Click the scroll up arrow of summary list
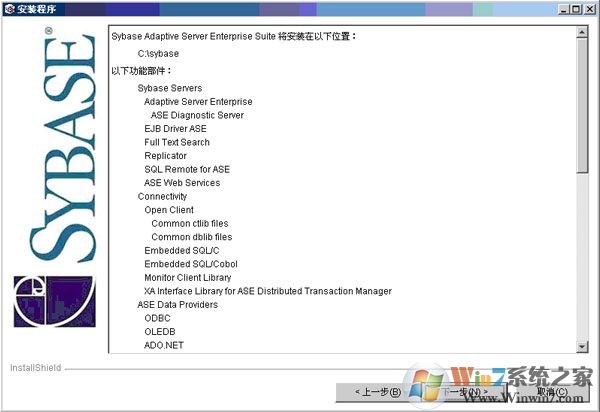This screenshot has width=600, height=412. click(x=582, y=32)
